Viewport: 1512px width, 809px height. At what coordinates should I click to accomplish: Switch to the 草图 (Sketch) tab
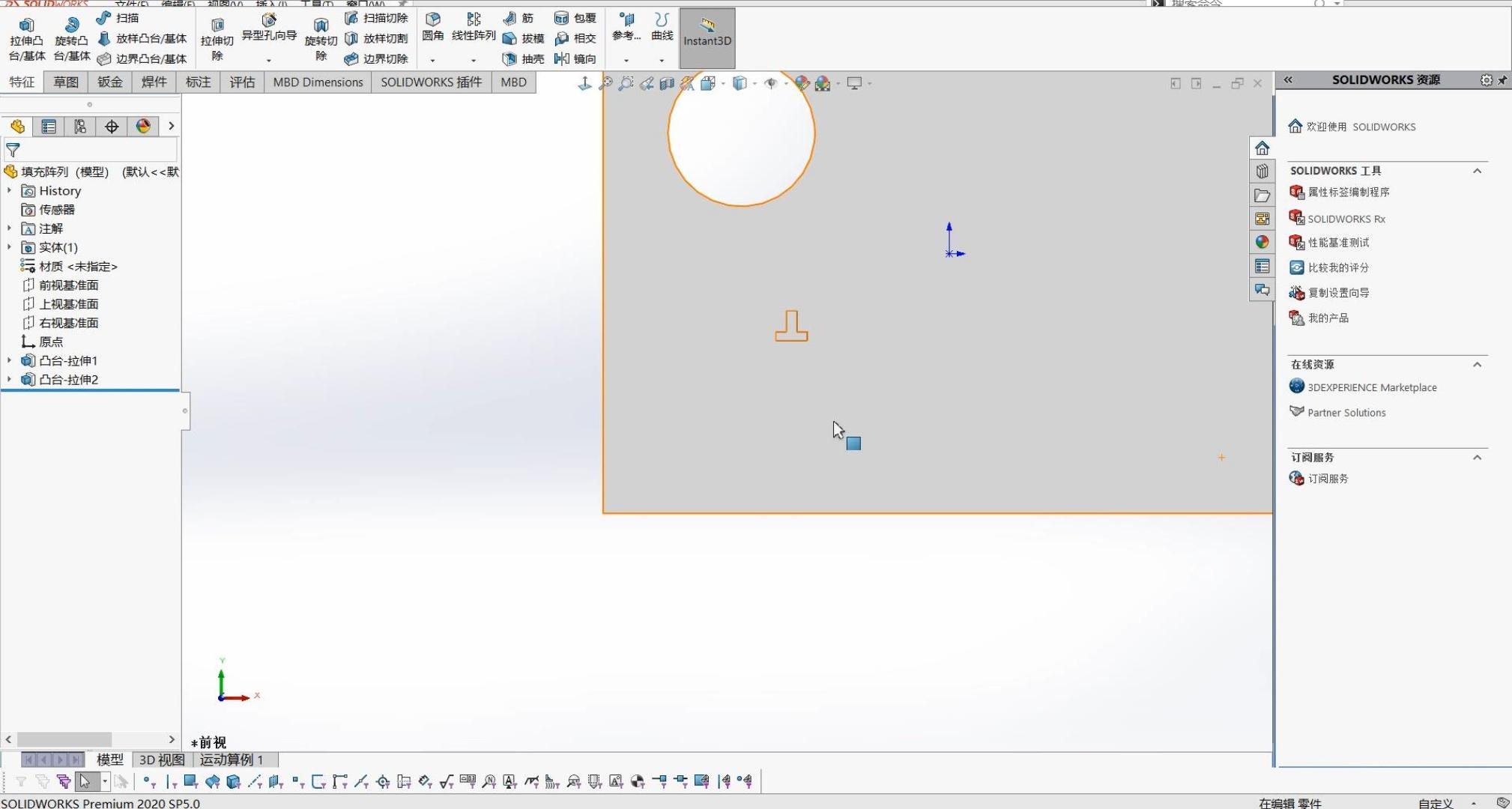66,82
